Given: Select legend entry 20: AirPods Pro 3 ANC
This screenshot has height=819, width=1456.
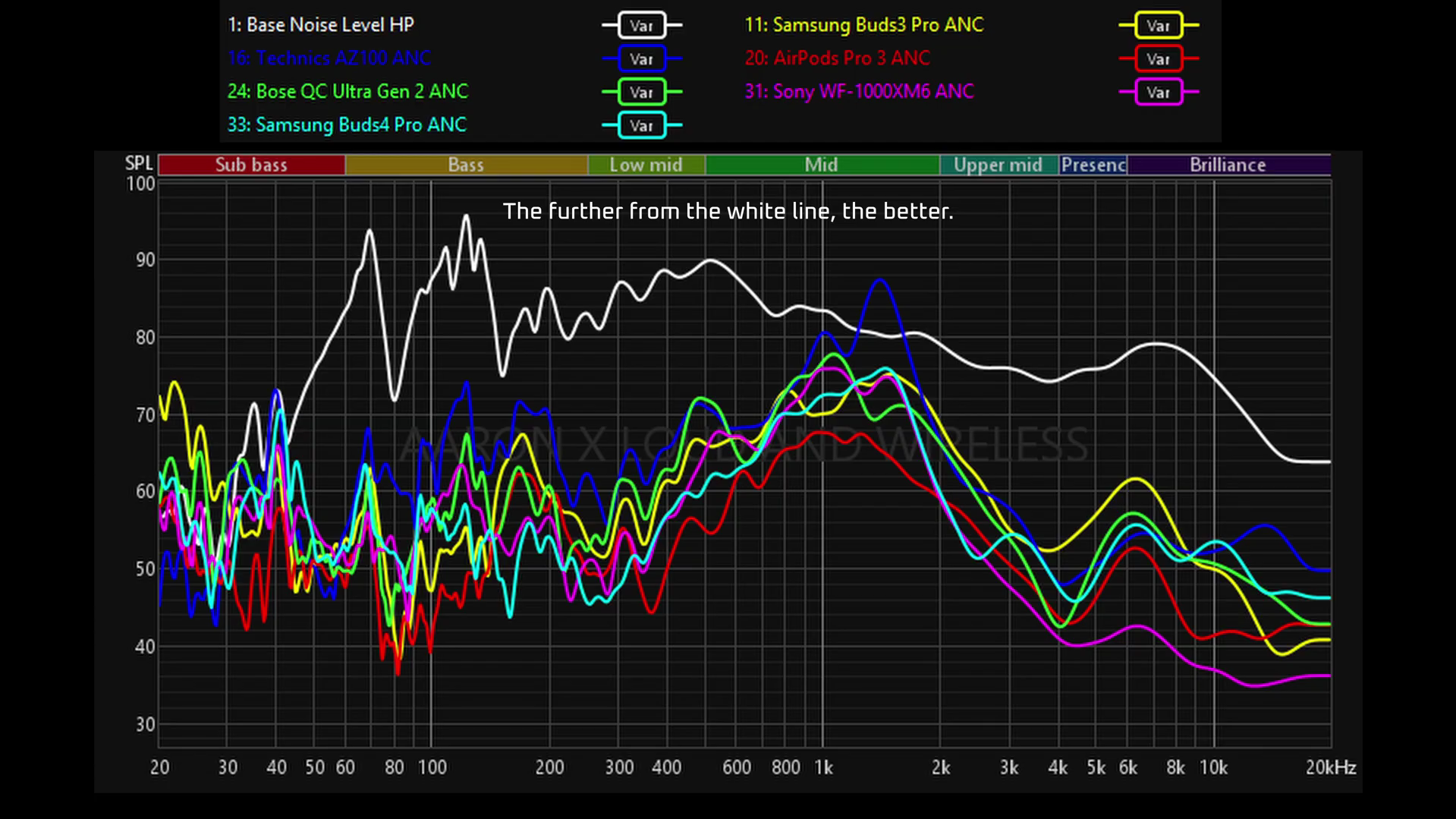Looking at the screenshot, I should click(x=838, y=58).
